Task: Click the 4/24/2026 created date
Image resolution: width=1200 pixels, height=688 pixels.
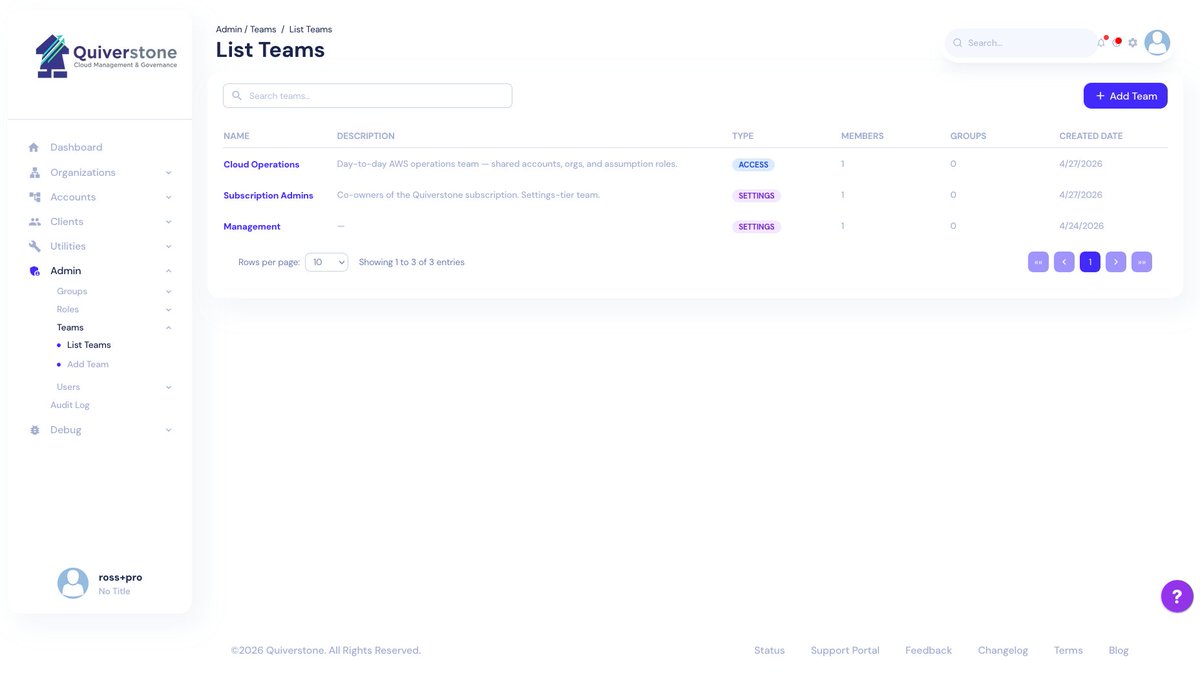Action: [1081, 226]
